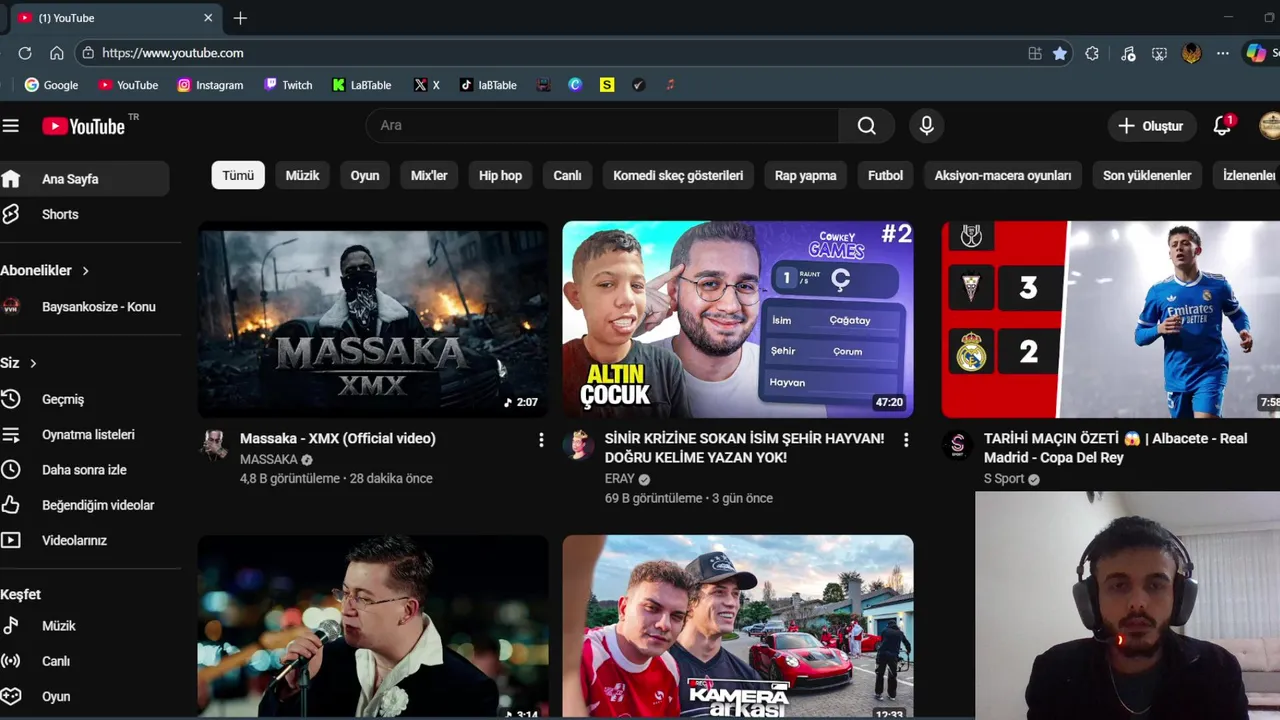This screenshot has width=1280, height=720.
Task: Open the screenshot scissors tool icon
Action: click(1160, 54)
